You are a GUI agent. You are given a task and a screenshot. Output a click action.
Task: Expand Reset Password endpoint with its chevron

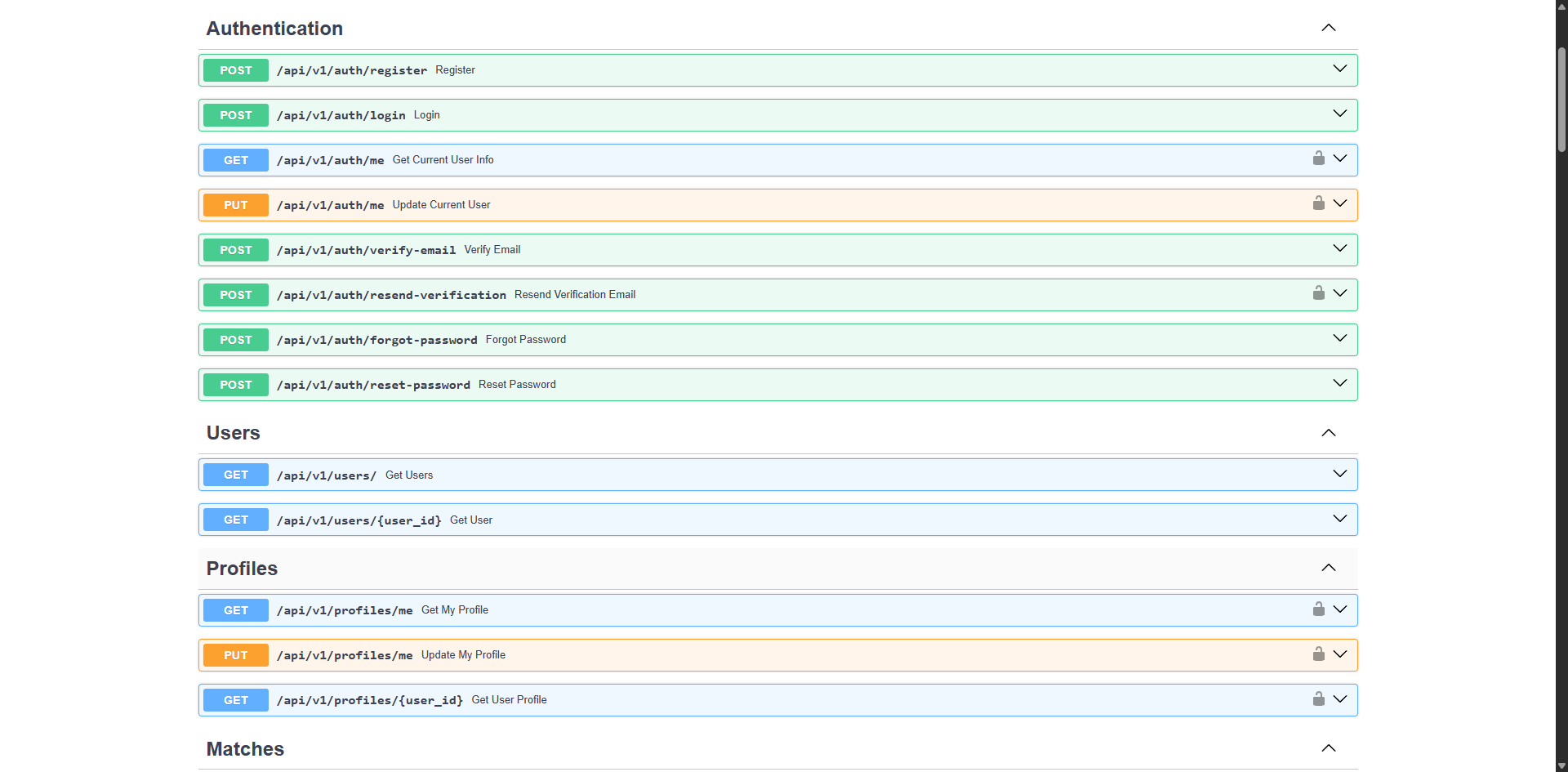pyautogui.click(x=1340, y=383)
